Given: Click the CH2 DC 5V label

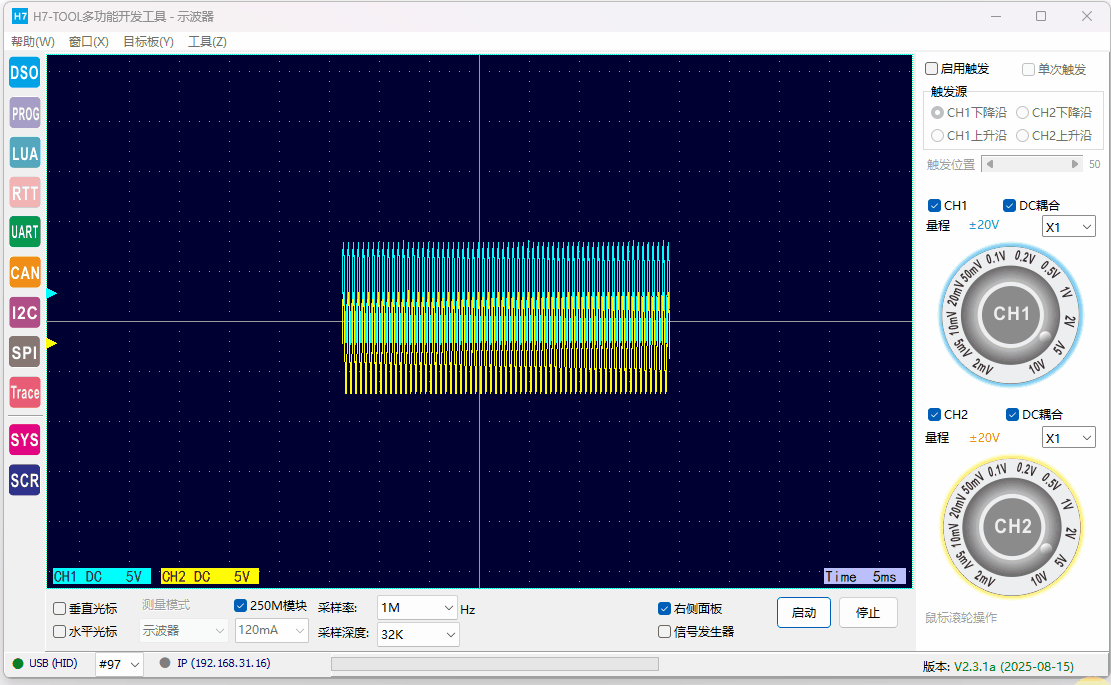Looking at the screenshot, I should tap(210, 576).
